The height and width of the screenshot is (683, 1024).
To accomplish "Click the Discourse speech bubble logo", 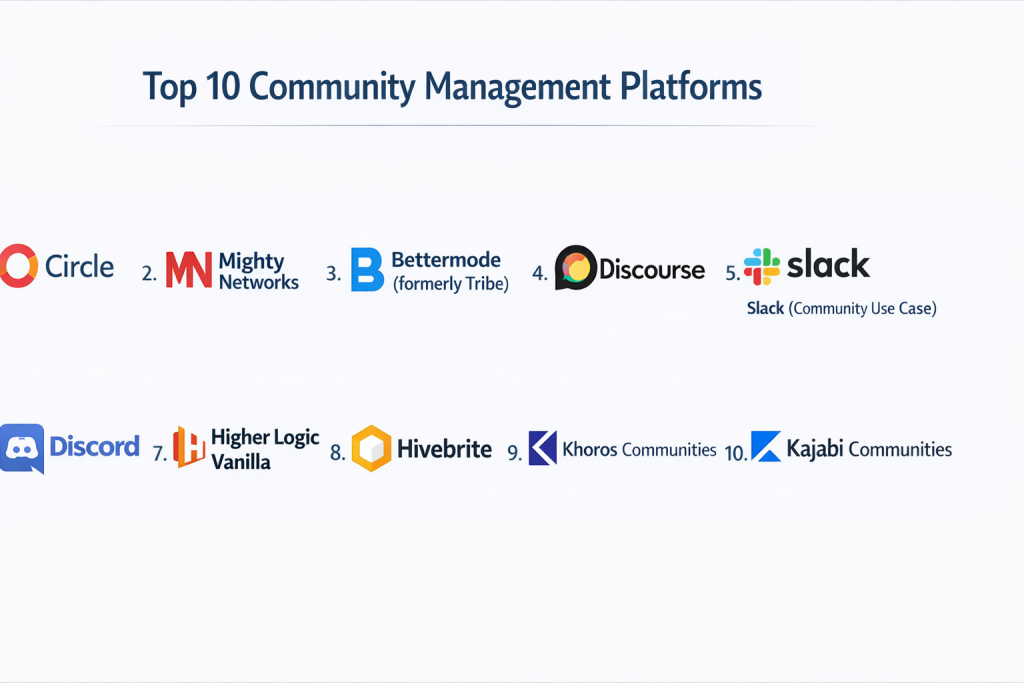I will pyautogui.click(x=575, y=268).
